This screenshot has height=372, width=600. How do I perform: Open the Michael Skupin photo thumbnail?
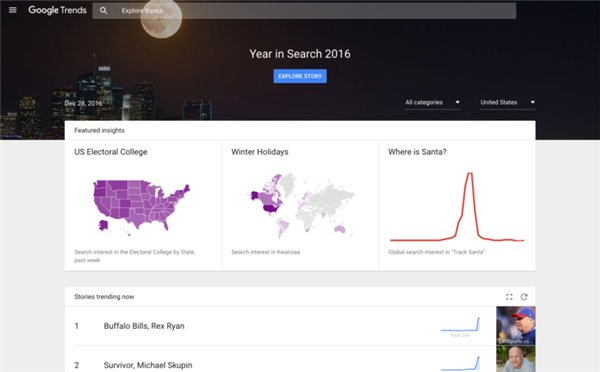(x=516, y=359)
